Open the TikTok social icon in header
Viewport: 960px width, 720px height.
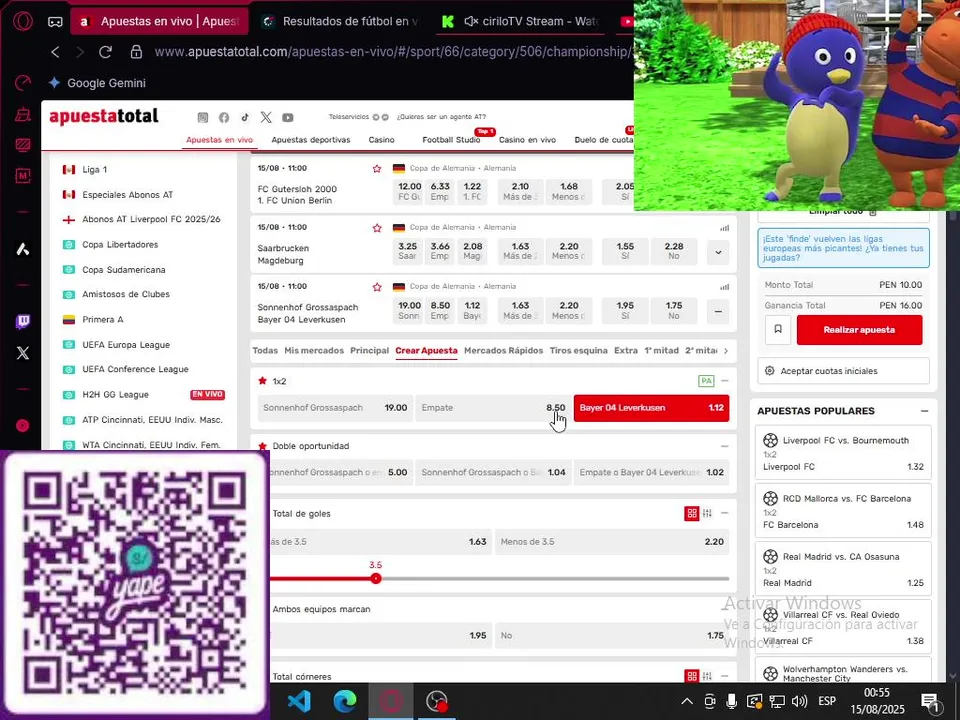tap(245, 118)
